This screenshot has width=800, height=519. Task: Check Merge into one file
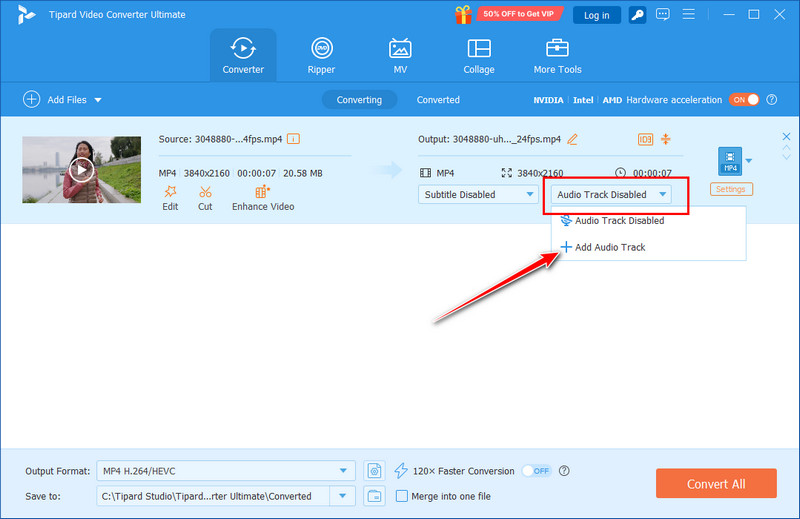tap(402, 496)
